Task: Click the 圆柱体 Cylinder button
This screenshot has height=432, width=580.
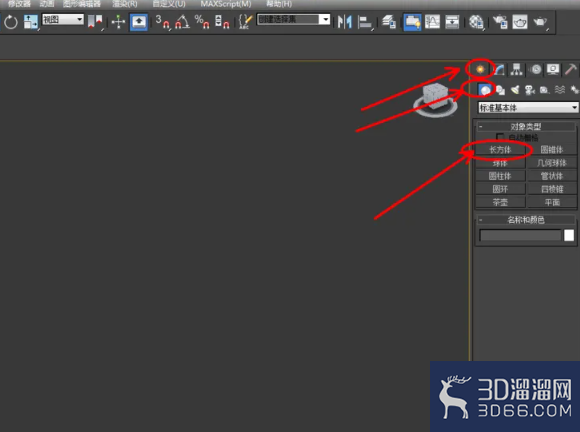Action: [500, 176]
